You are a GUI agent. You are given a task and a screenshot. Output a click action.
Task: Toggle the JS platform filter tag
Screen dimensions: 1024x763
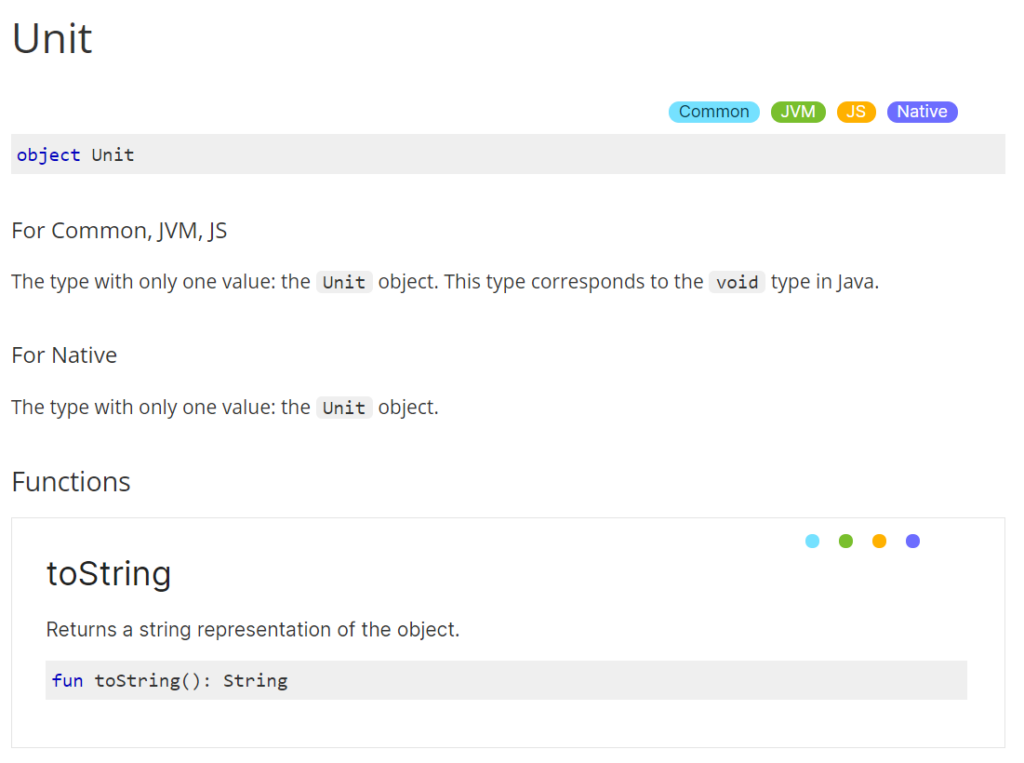pos(856,112)
